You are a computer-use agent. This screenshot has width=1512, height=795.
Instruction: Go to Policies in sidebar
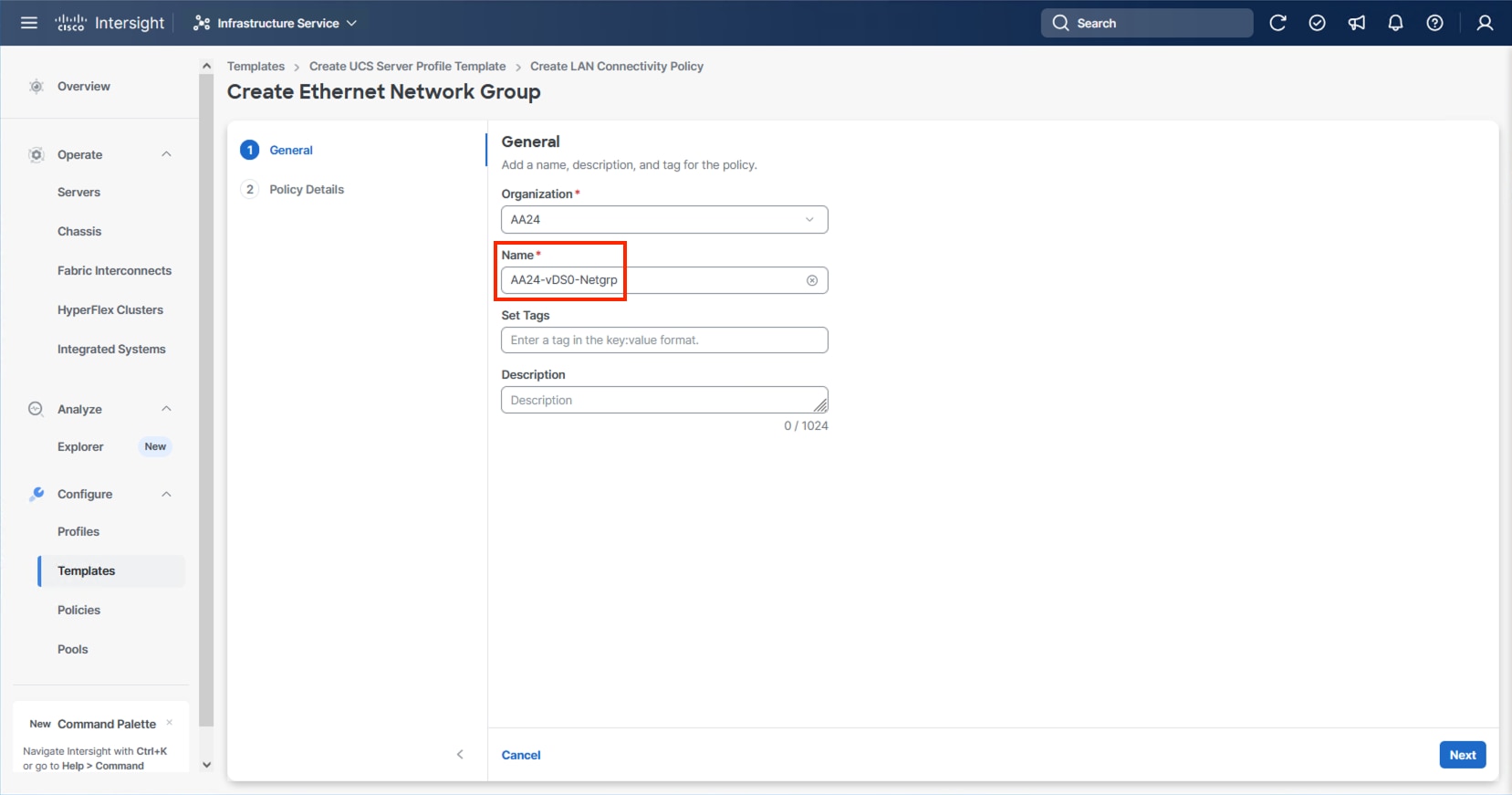click(79, 610)
